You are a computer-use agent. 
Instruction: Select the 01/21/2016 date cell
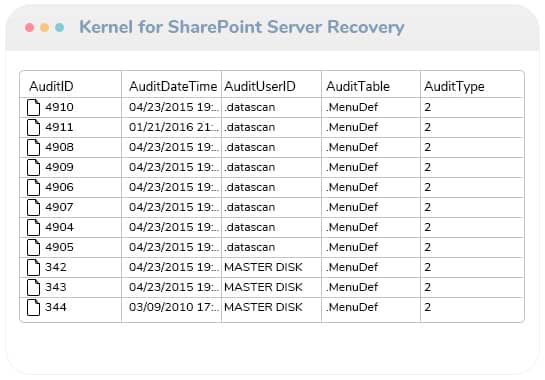click(173, 127)
